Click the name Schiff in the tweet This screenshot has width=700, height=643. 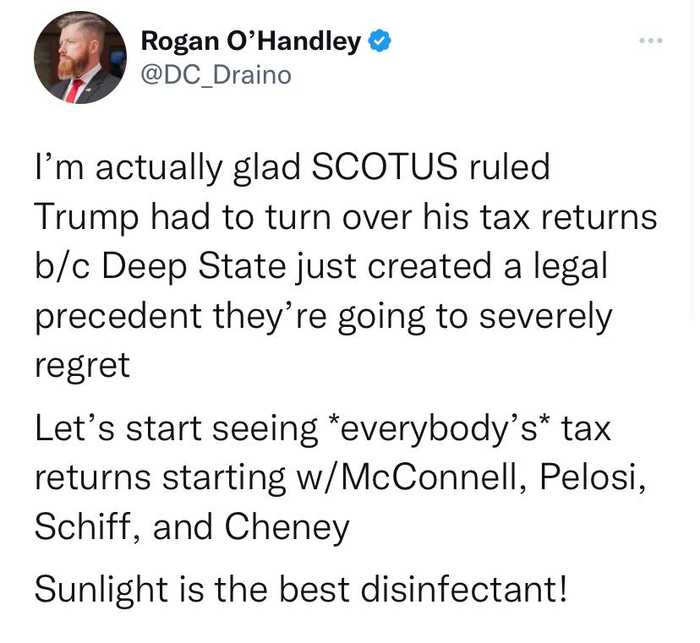[x=87, y=526]
